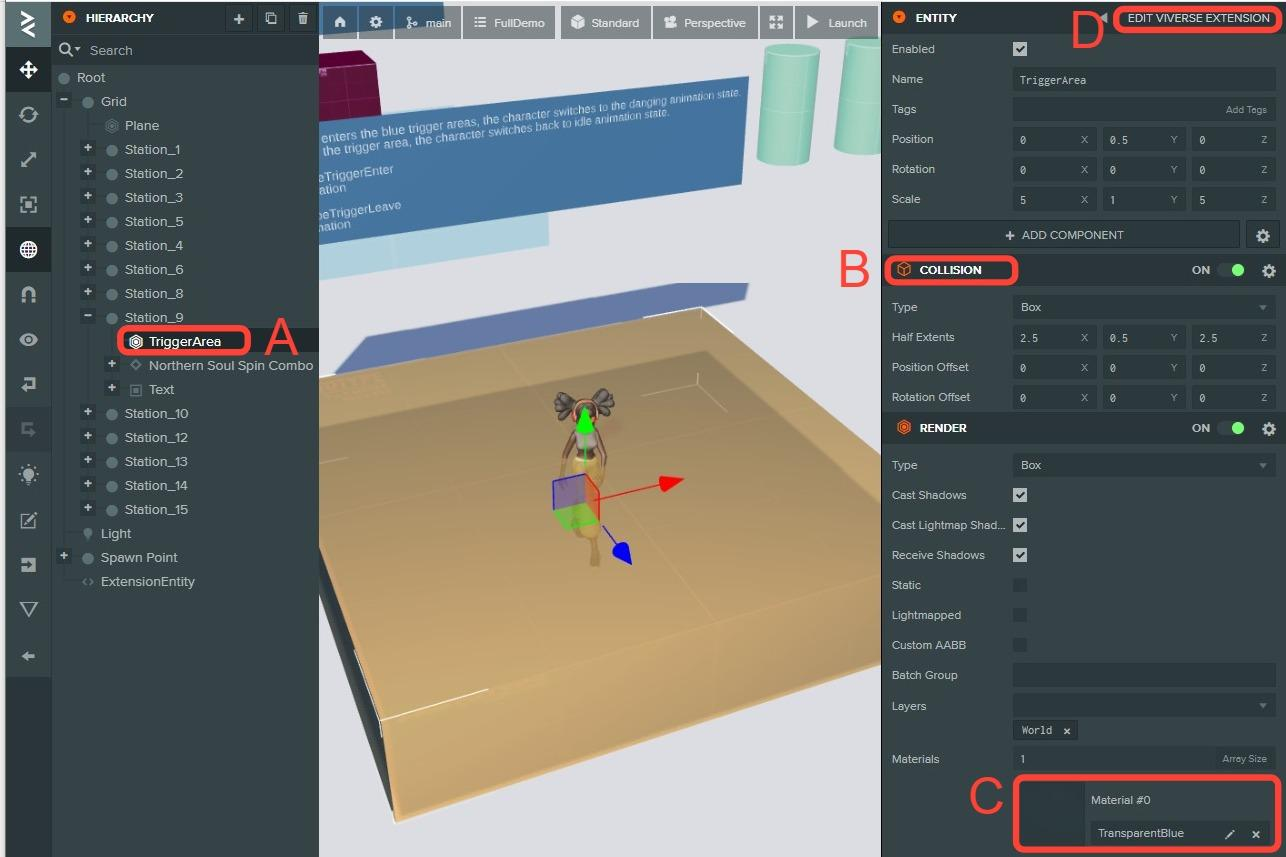
Task: Delete entity using the hierarchy trash icon
Action: click(x=303, y=19)
